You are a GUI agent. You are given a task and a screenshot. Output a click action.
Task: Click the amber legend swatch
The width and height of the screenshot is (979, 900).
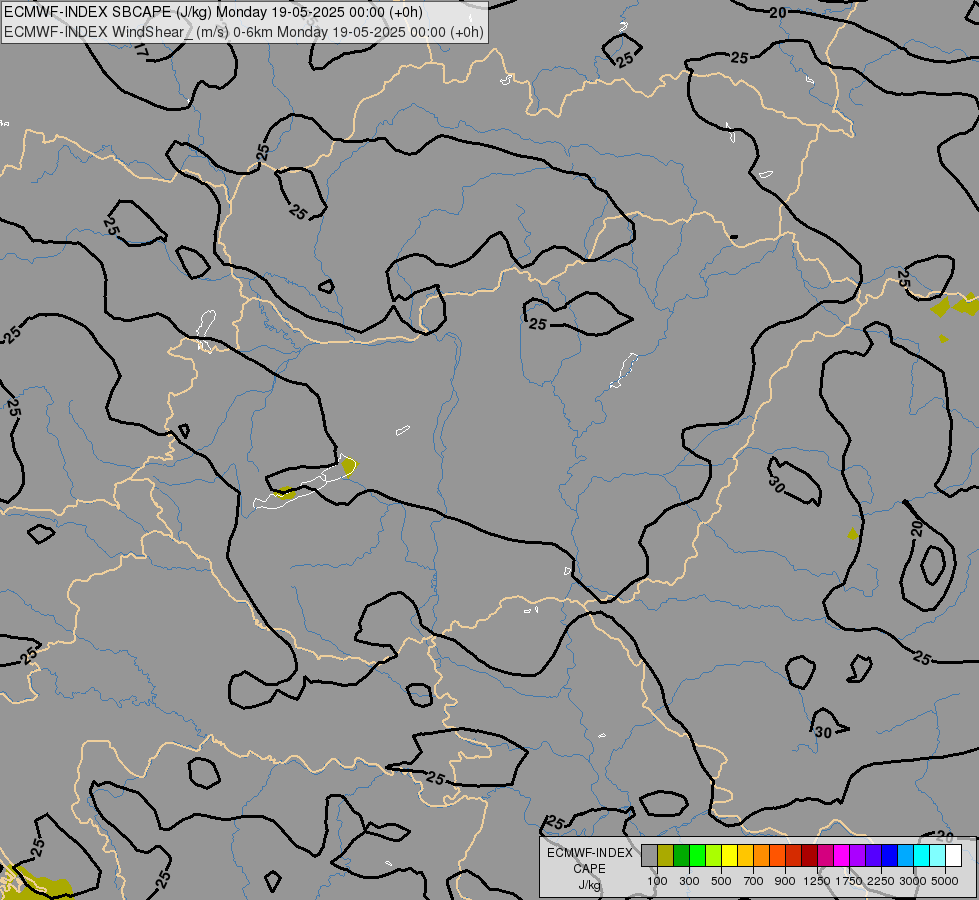[745, 855]
